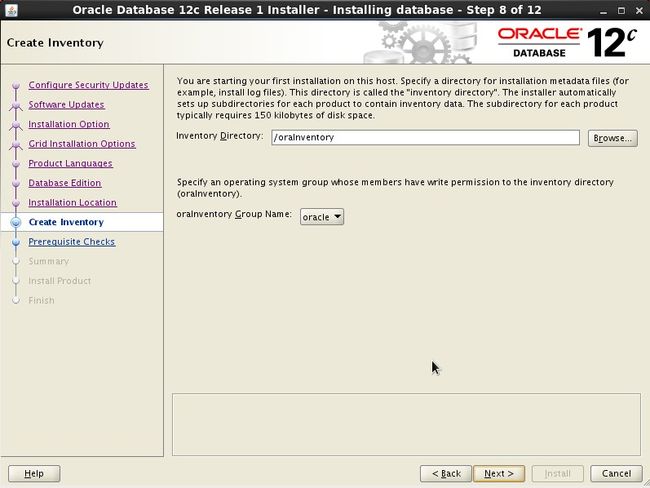Jump to the Installation Option step

click(69, 124)
